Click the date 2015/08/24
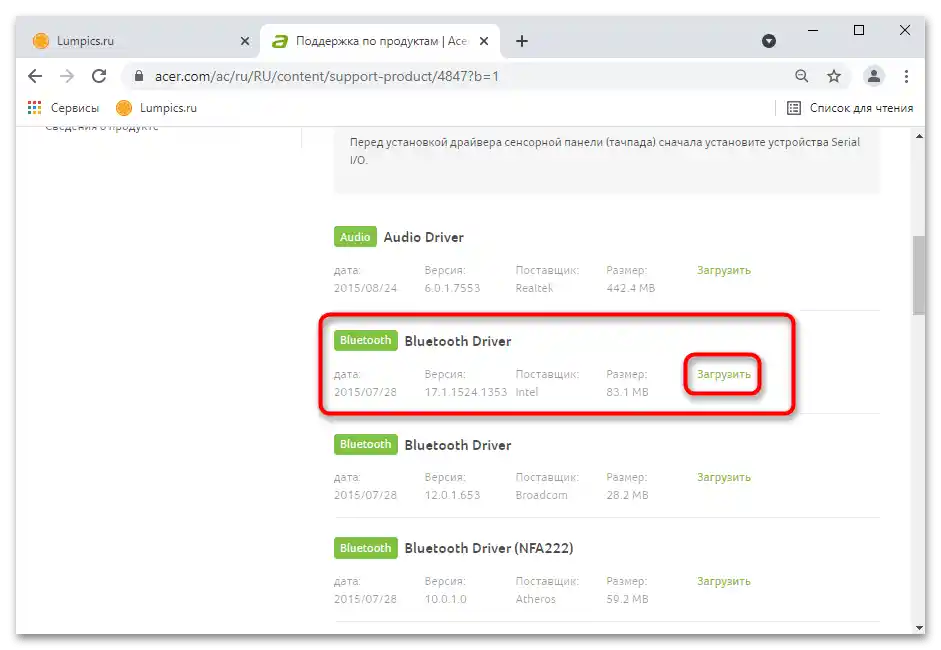 365,288
